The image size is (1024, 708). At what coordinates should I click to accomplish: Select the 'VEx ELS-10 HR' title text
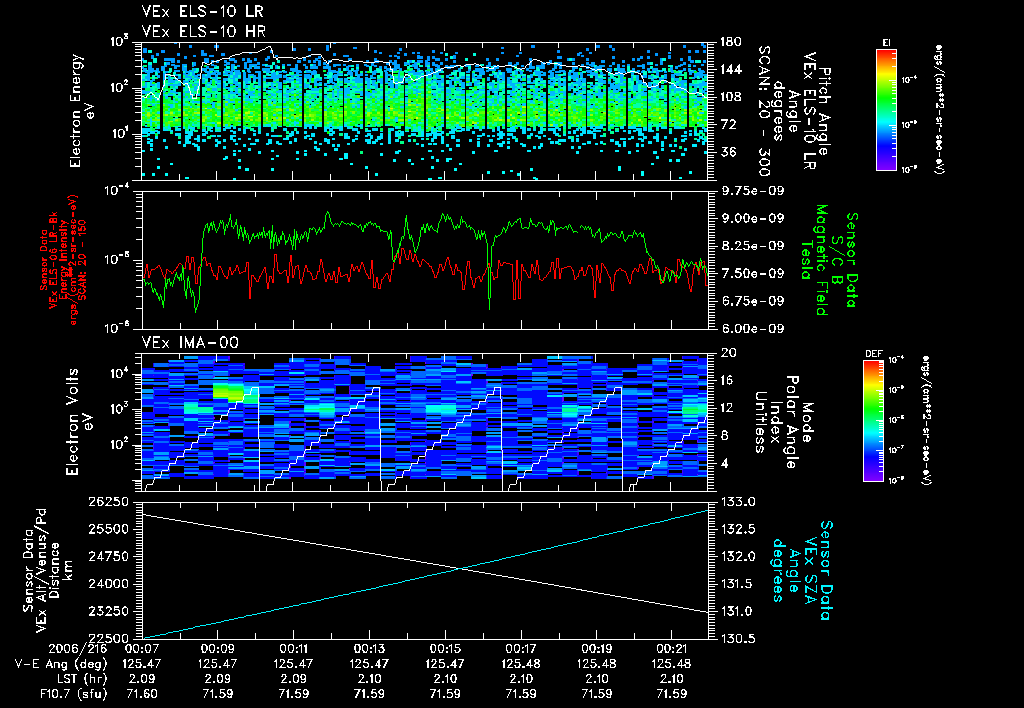(x=204, y=31)
